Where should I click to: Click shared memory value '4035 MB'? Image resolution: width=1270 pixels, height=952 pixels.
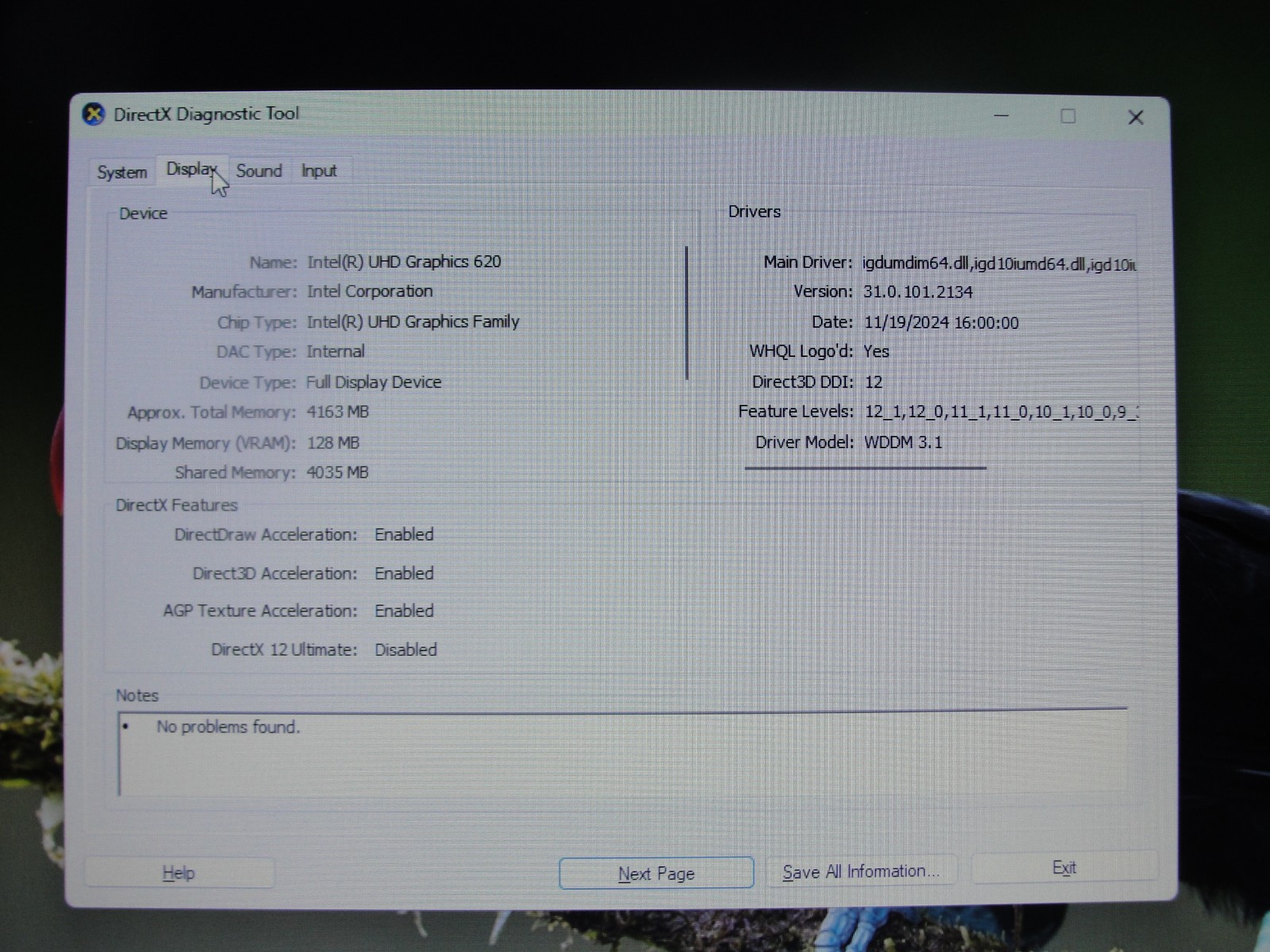(x=337, y=473)
